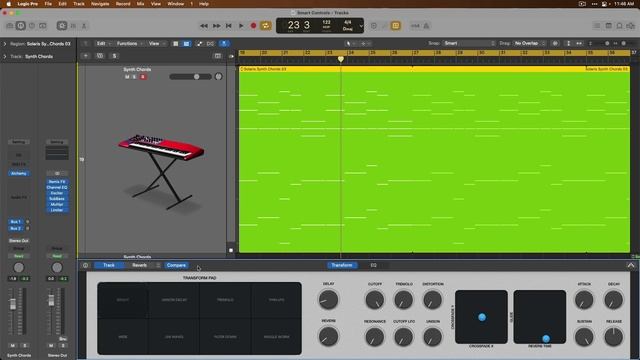Mute the Synth Chords track

pos(127,77)
